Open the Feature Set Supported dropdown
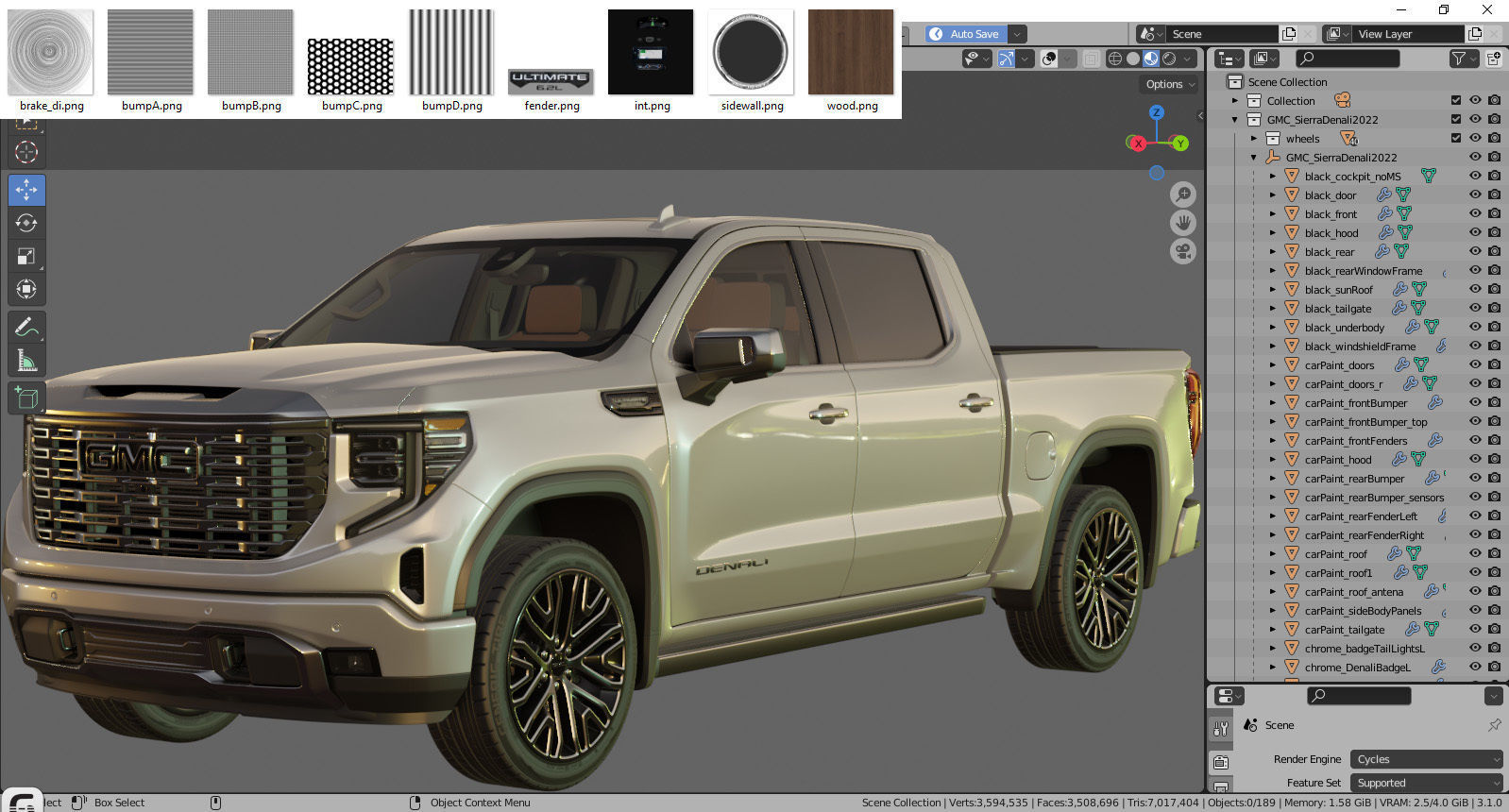Image resolution: width=1509 pixels, height=812 pixels. tap(1426, 783)
